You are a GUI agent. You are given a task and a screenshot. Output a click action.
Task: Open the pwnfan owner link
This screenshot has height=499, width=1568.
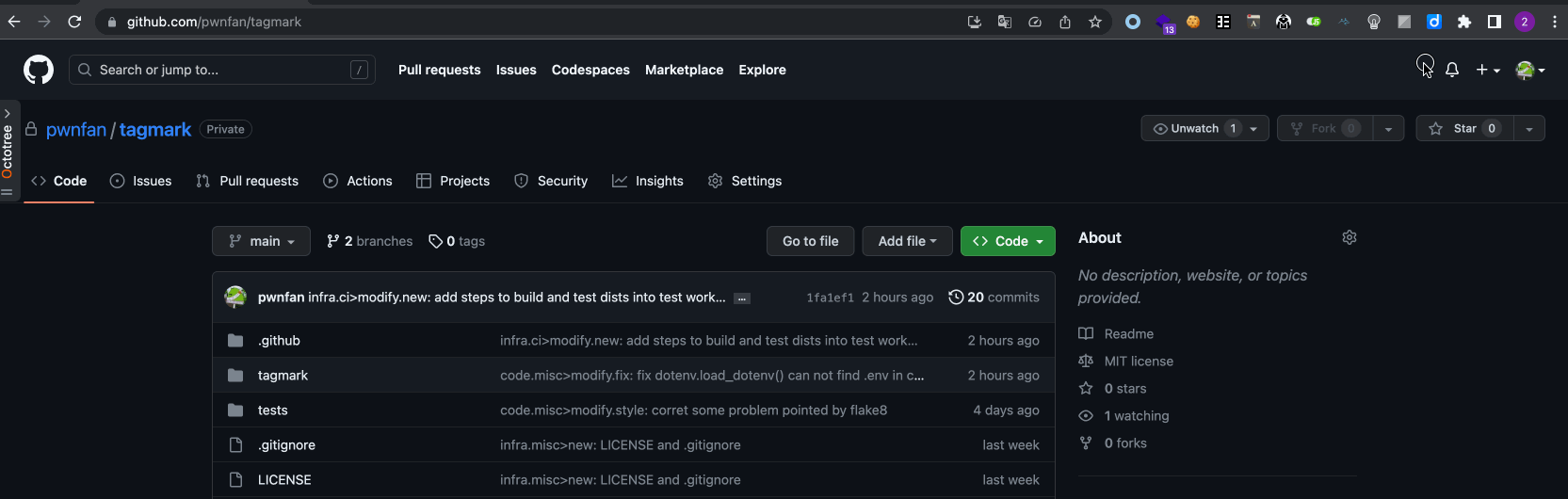[76, 130]
